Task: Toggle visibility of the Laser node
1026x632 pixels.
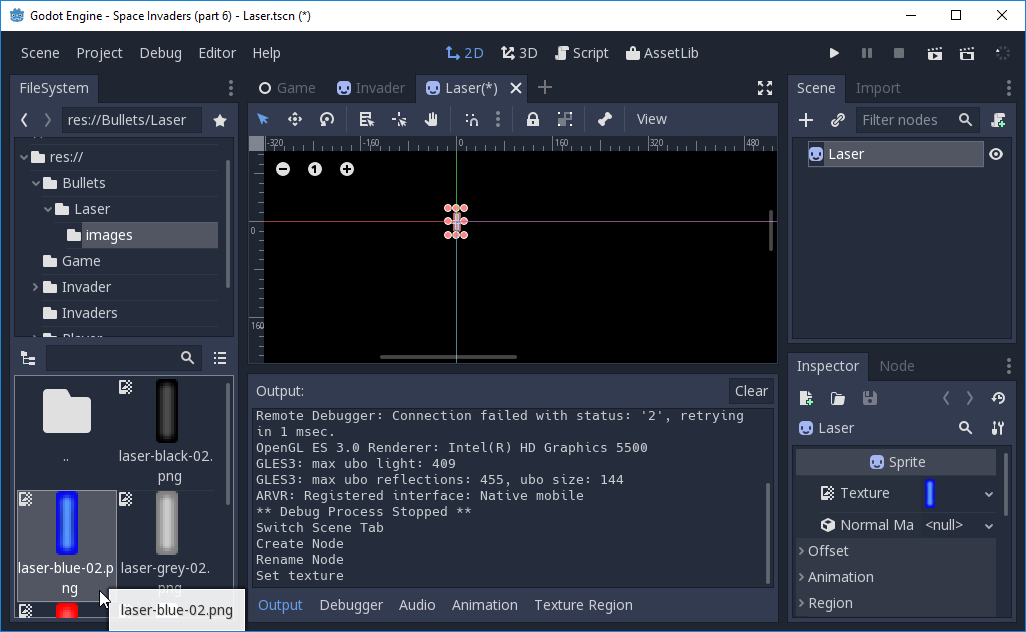Action: [x=997, y=154]
